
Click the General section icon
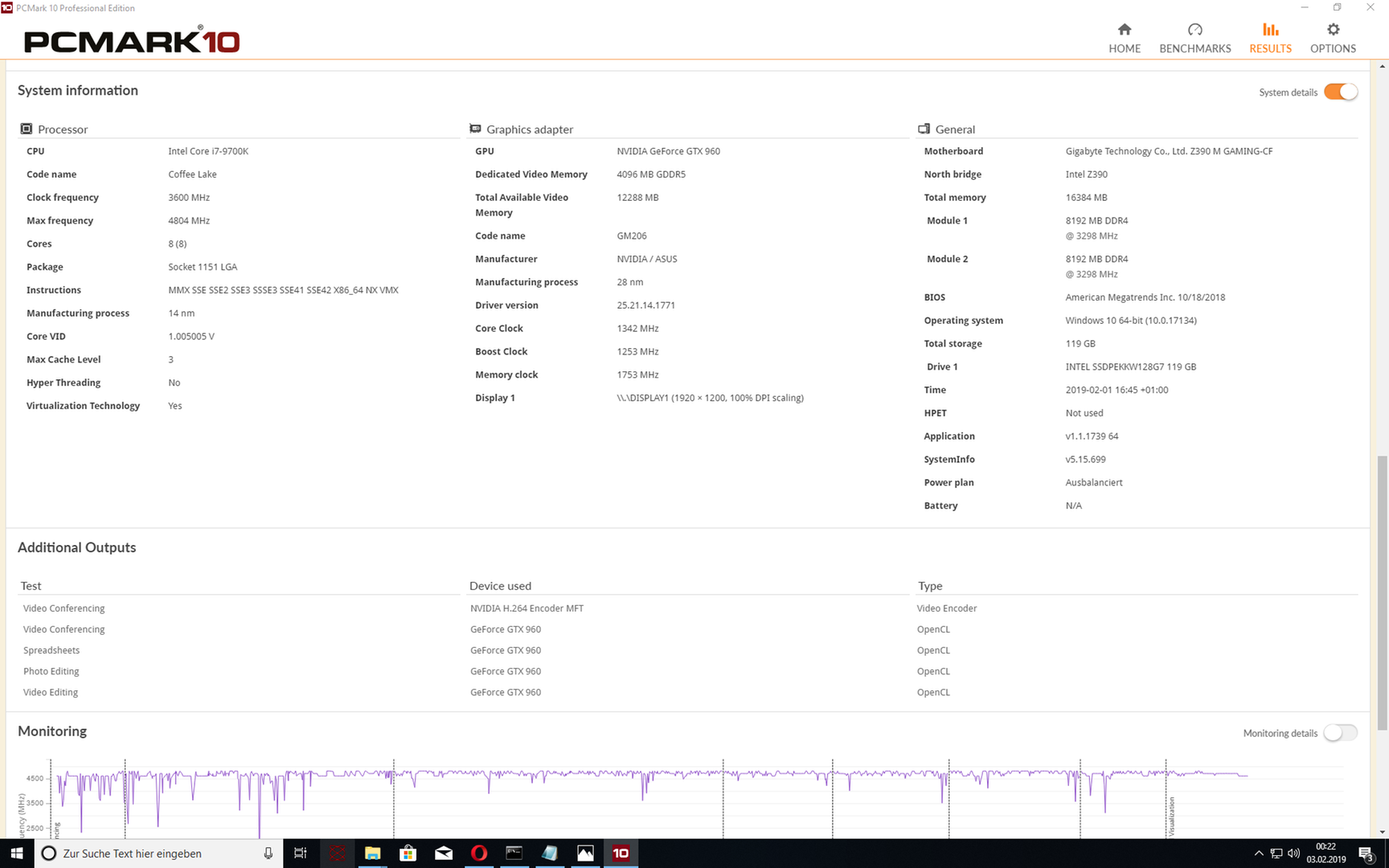[924, 129]
